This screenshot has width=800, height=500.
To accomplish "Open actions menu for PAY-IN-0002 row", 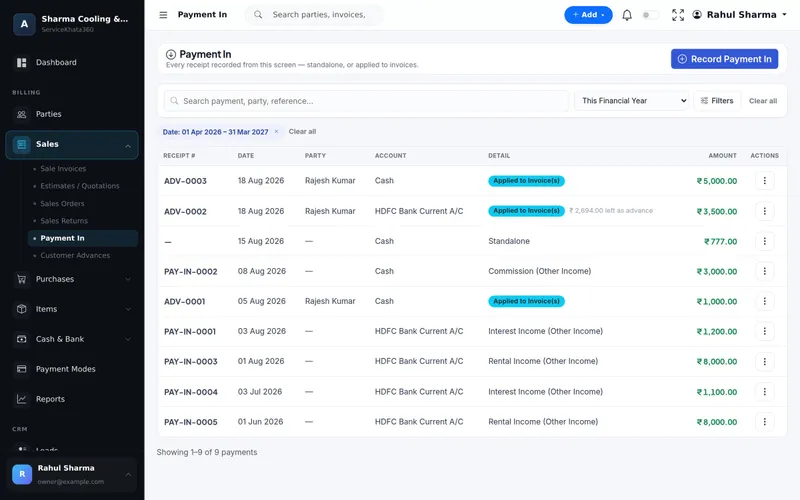I will click(x=764, y=271).
